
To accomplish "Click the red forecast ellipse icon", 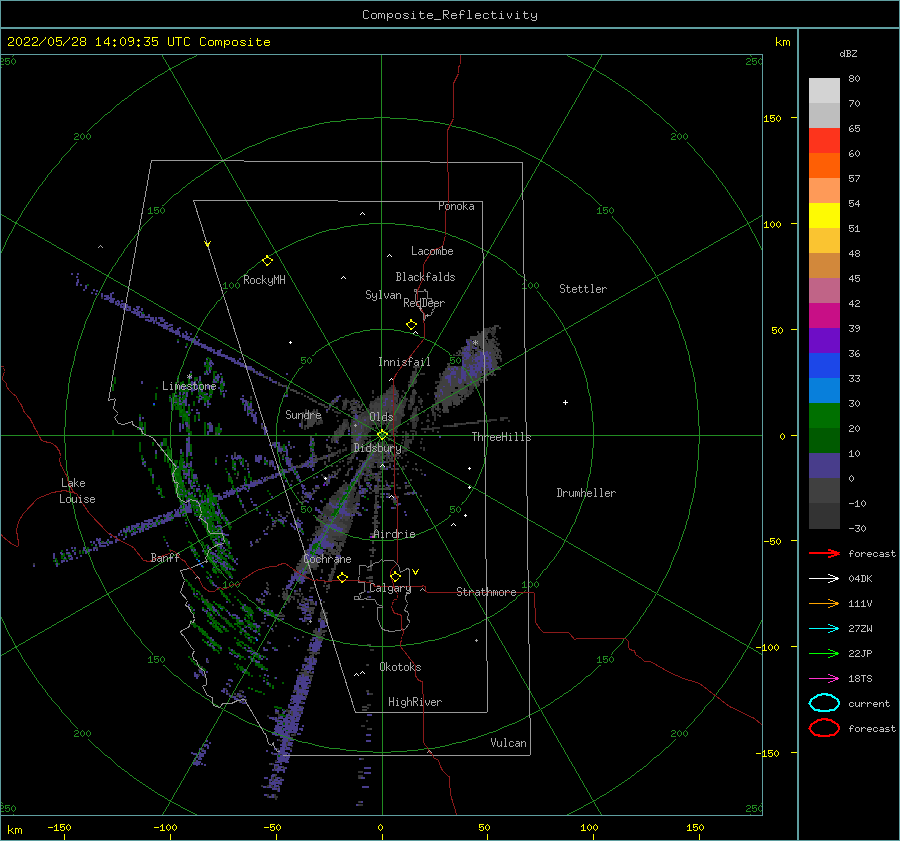I will point(824,728).
